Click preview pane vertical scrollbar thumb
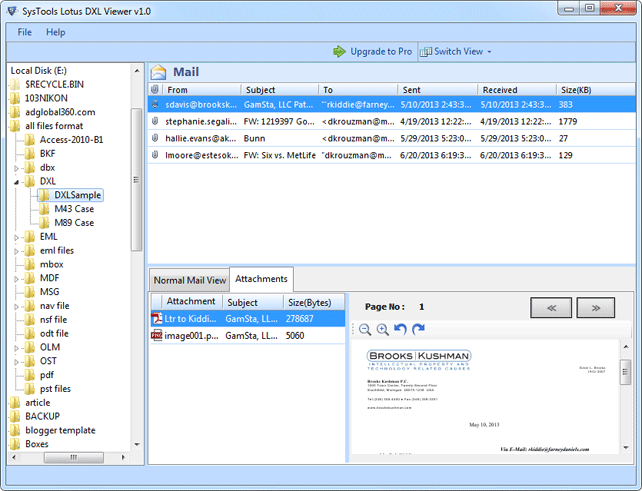Screen dimensions: 642x491 tap(625, 372)
